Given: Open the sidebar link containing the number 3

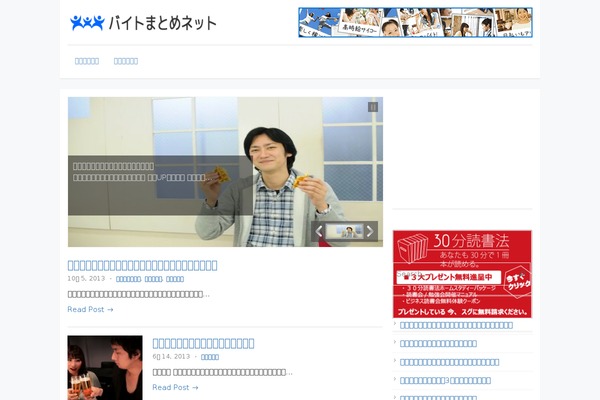Looking at the screenshot, I should click(445, 380).
